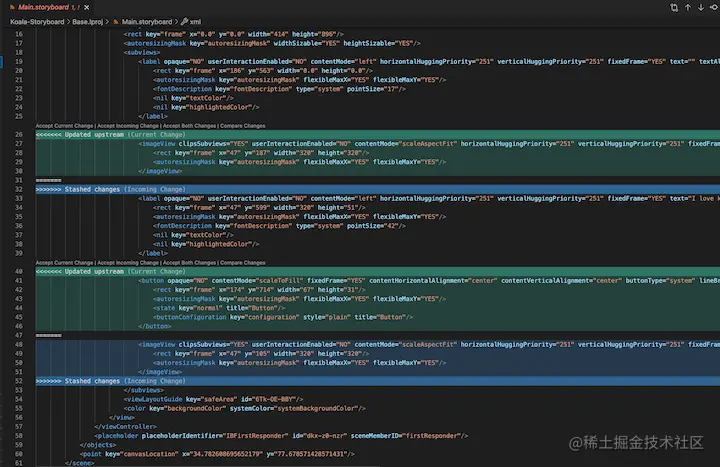
Task: Accept Both Changes for imageView conflict
Action: pos(189,126)
